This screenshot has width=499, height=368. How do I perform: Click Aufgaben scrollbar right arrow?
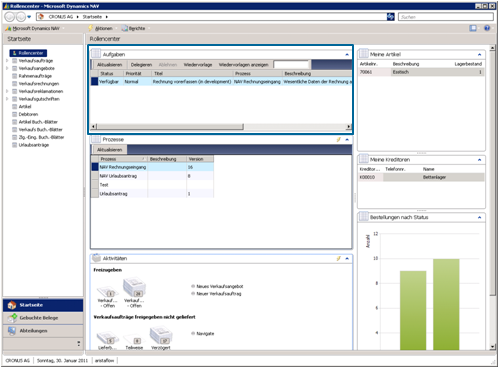point(349,127)
